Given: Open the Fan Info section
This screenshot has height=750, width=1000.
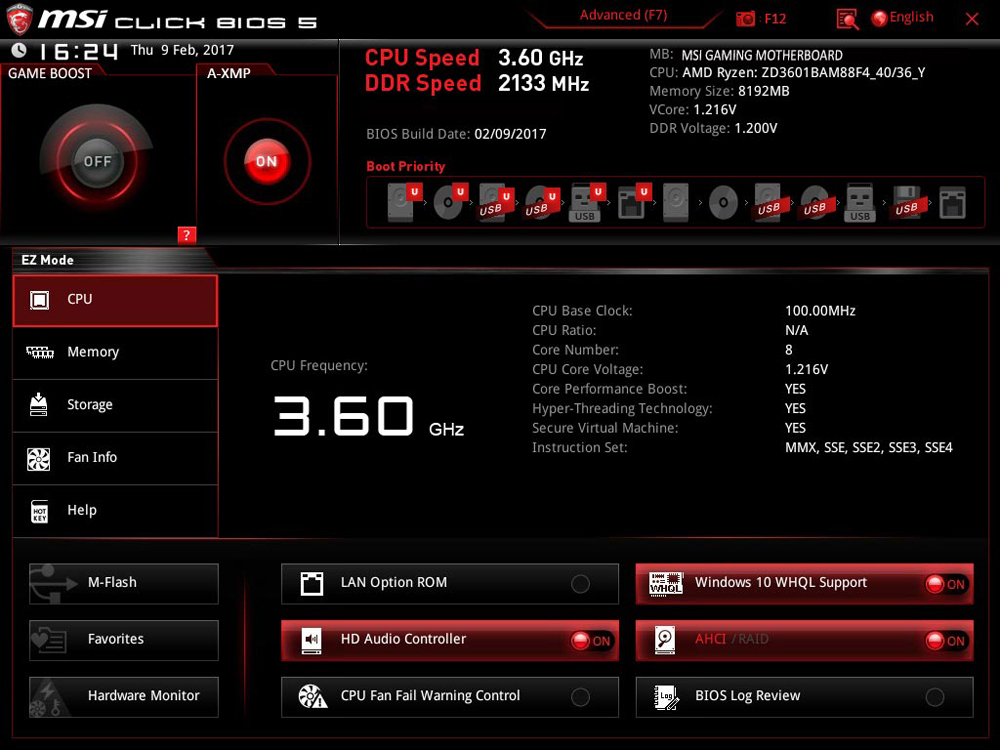Looking at the screenshot, I should [115, 458].
